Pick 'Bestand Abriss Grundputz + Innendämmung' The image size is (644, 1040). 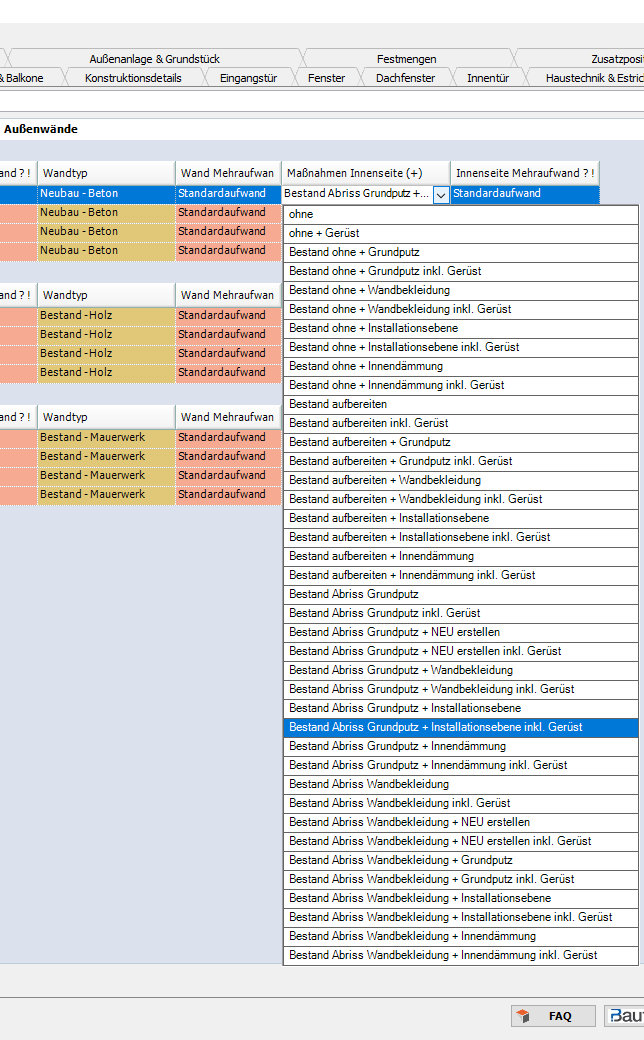460,746
